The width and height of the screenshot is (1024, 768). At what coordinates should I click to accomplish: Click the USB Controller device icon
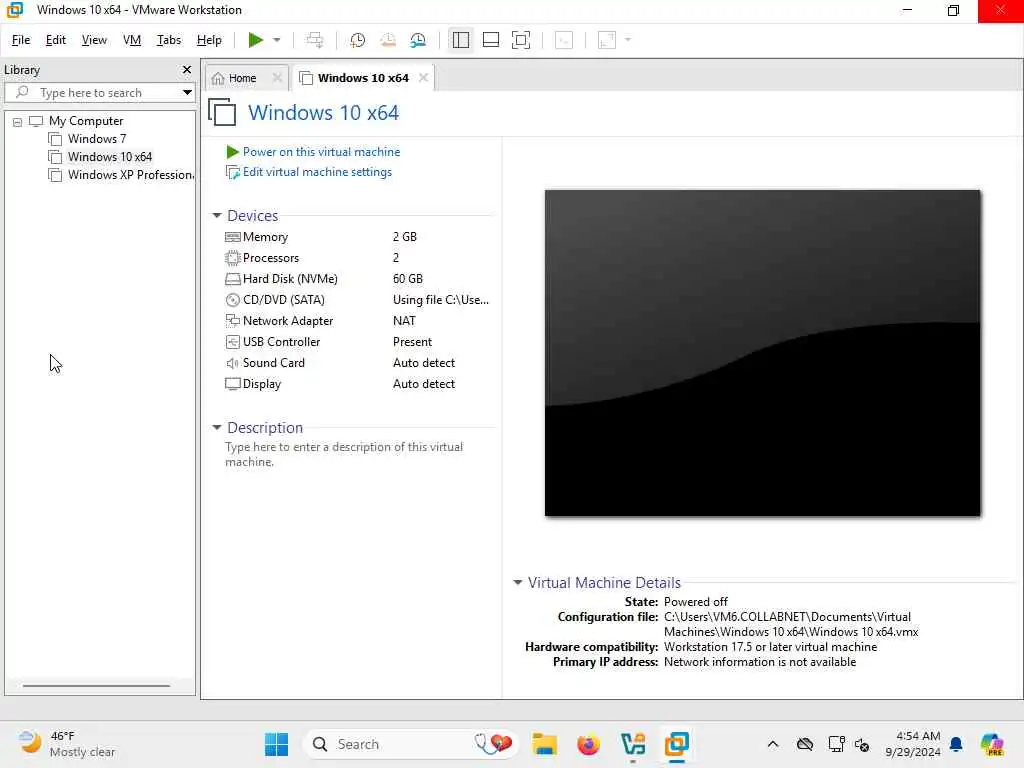click(232, 342)
